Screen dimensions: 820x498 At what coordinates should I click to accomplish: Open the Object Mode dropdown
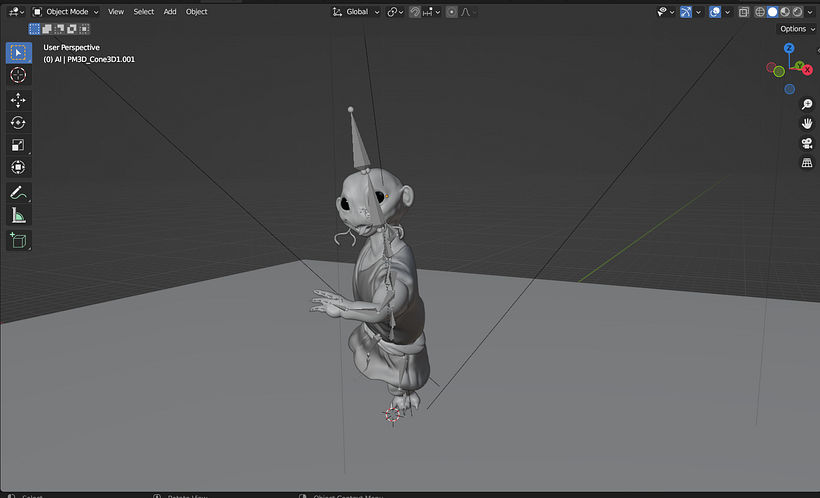(66, 12)
